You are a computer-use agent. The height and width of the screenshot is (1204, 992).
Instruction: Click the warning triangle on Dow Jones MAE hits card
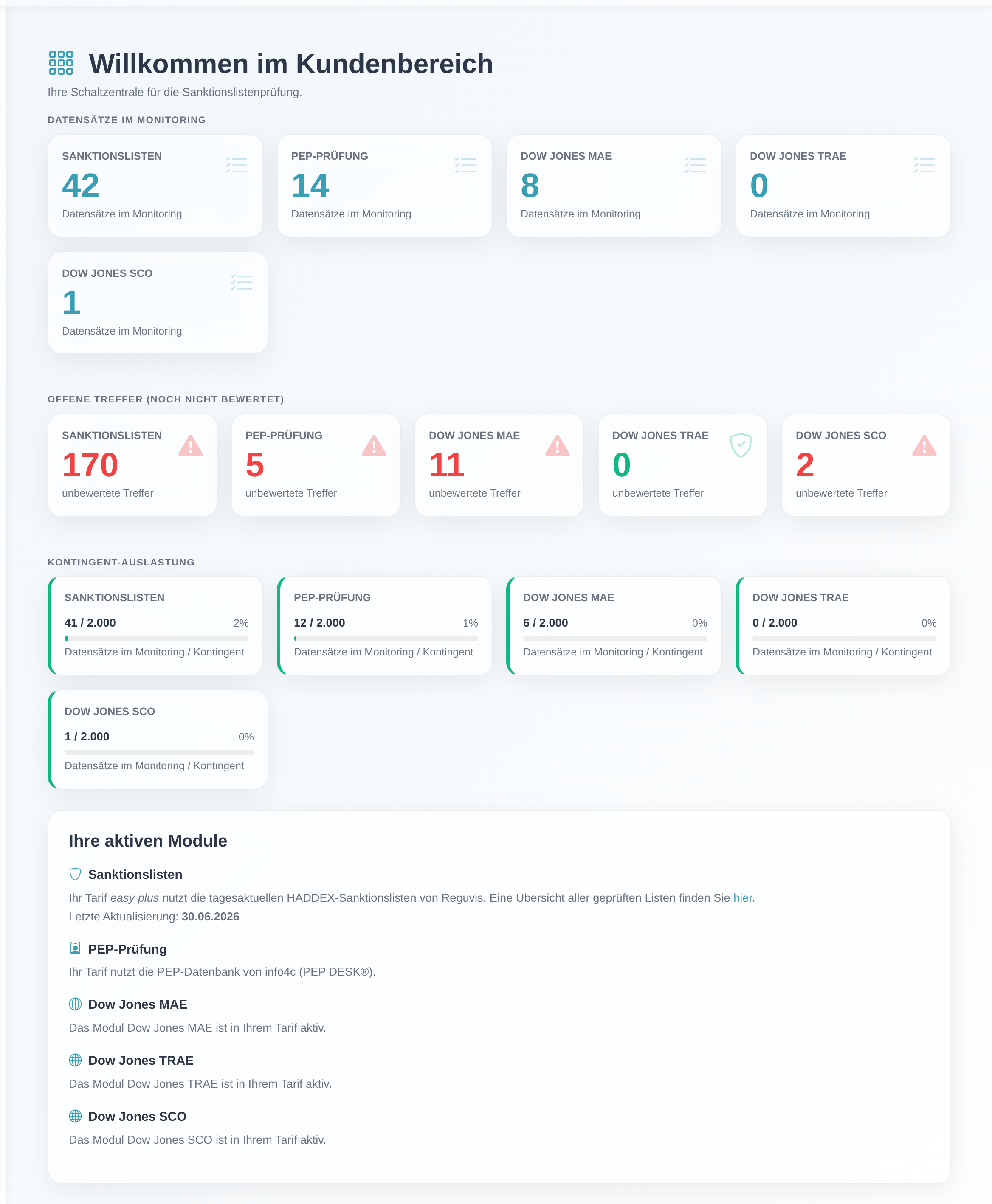pyautogui.click(x=557, y=445)
